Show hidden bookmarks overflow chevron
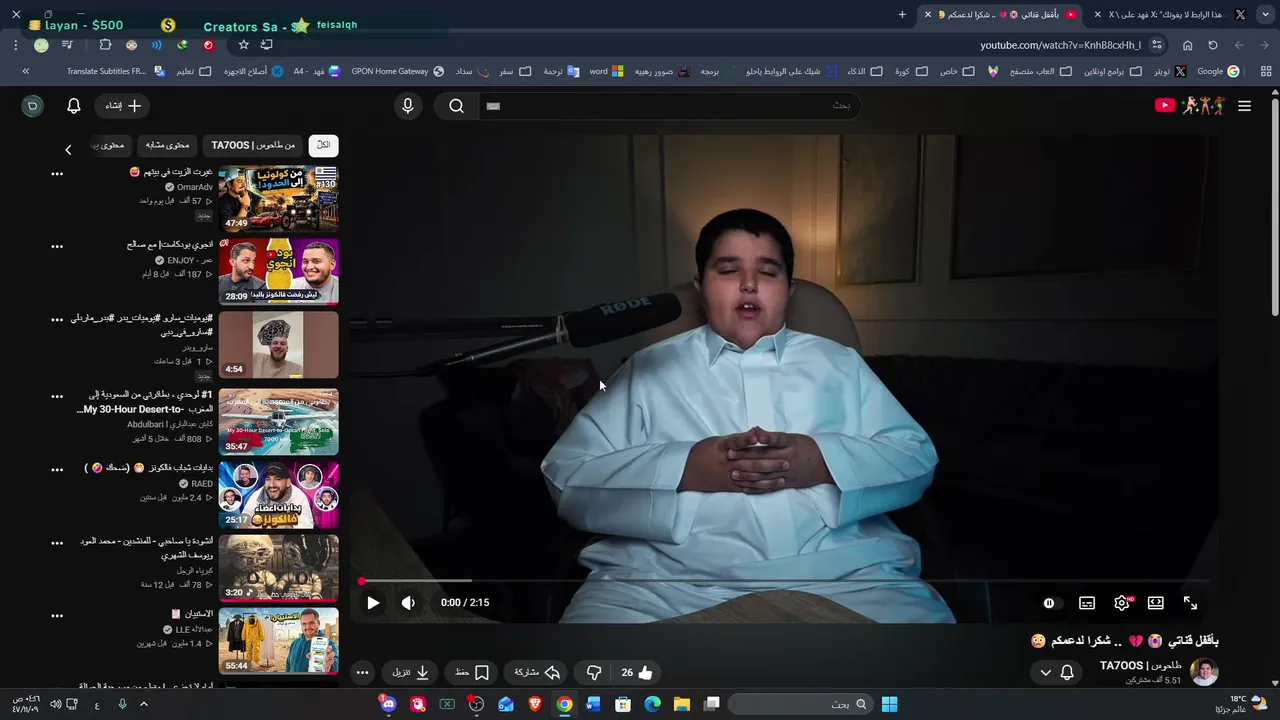The image size is (1280, 720). click(x=25, y=71)
